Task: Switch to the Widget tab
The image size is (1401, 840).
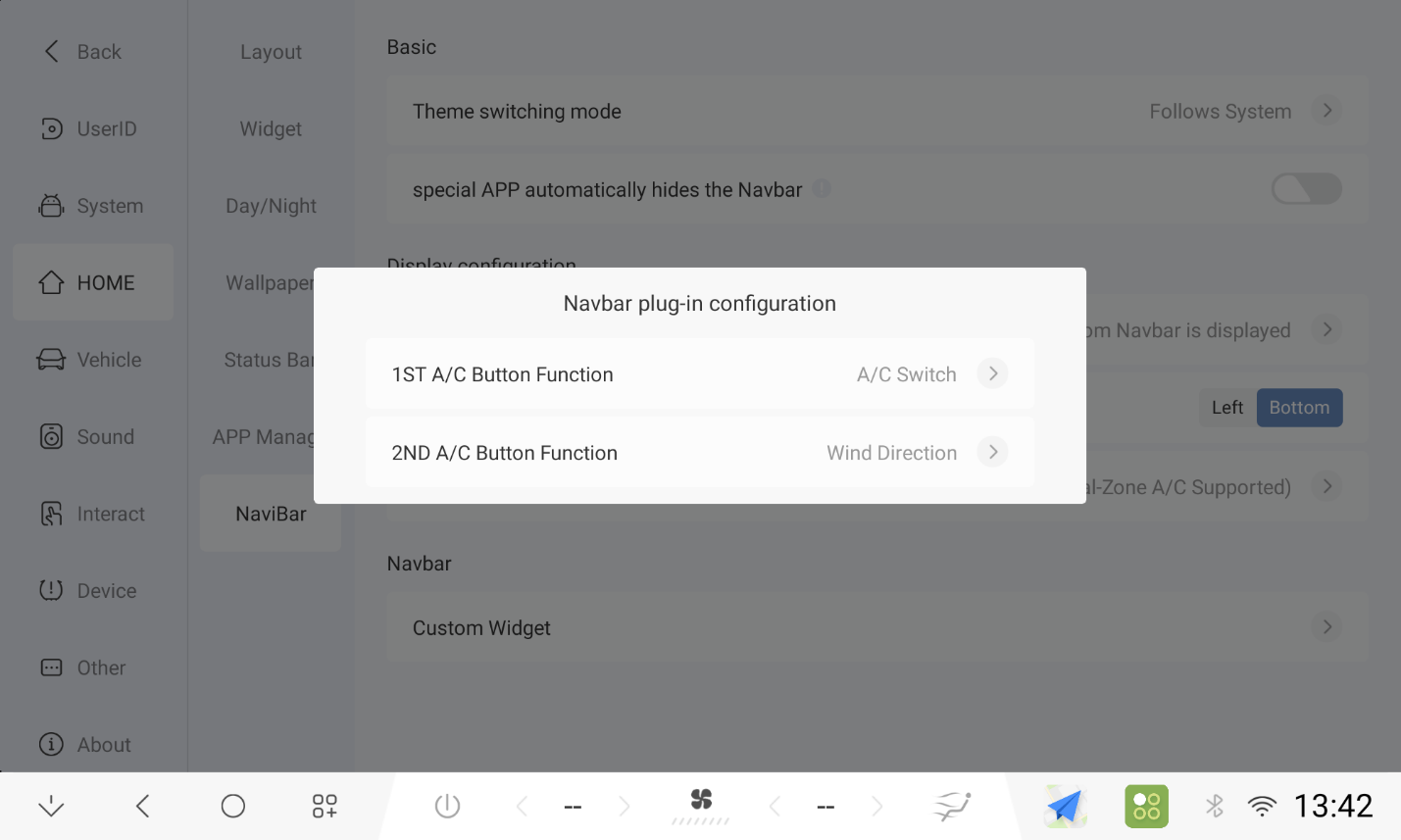Action: (271, 128)
